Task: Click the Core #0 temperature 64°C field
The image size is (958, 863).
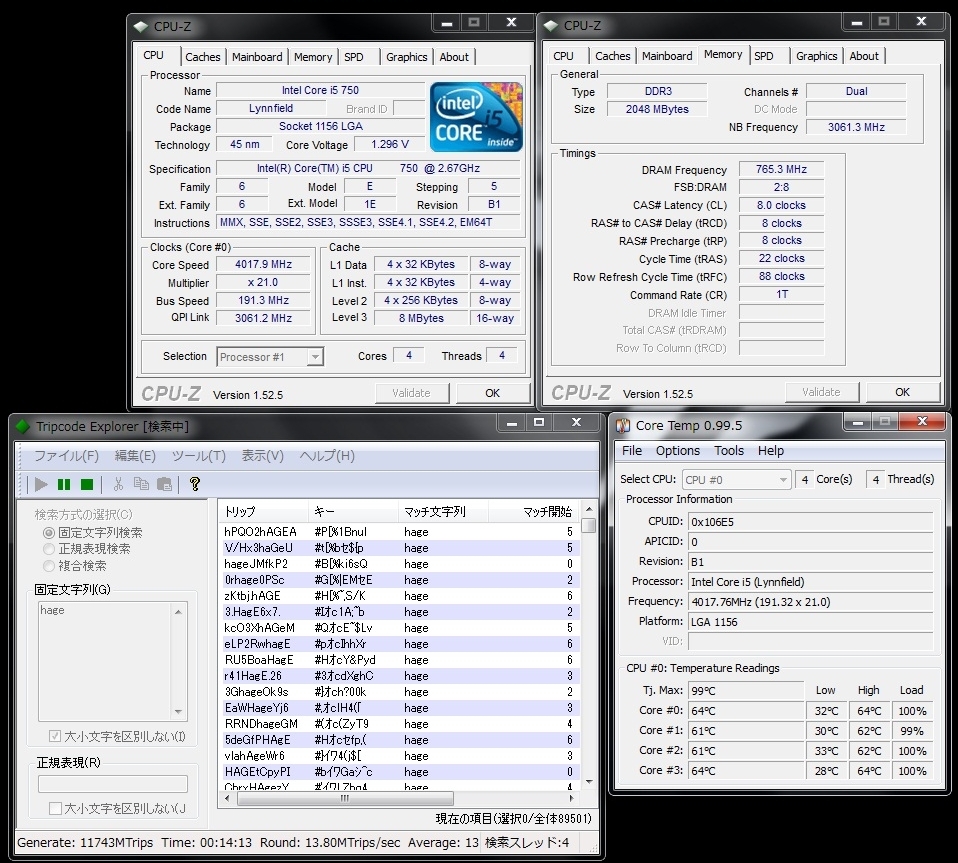Action: pos(746,711)
